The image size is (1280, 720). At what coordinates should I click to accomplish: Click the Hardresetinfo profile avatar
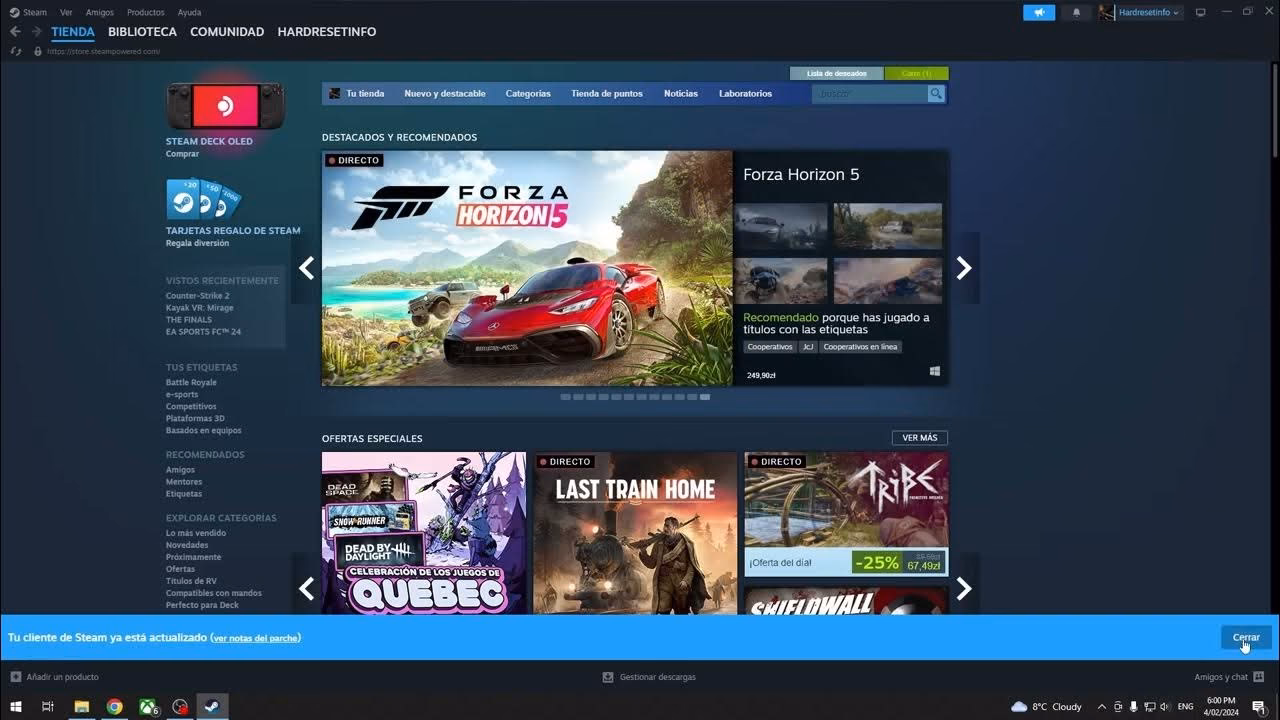[1107, 12]
